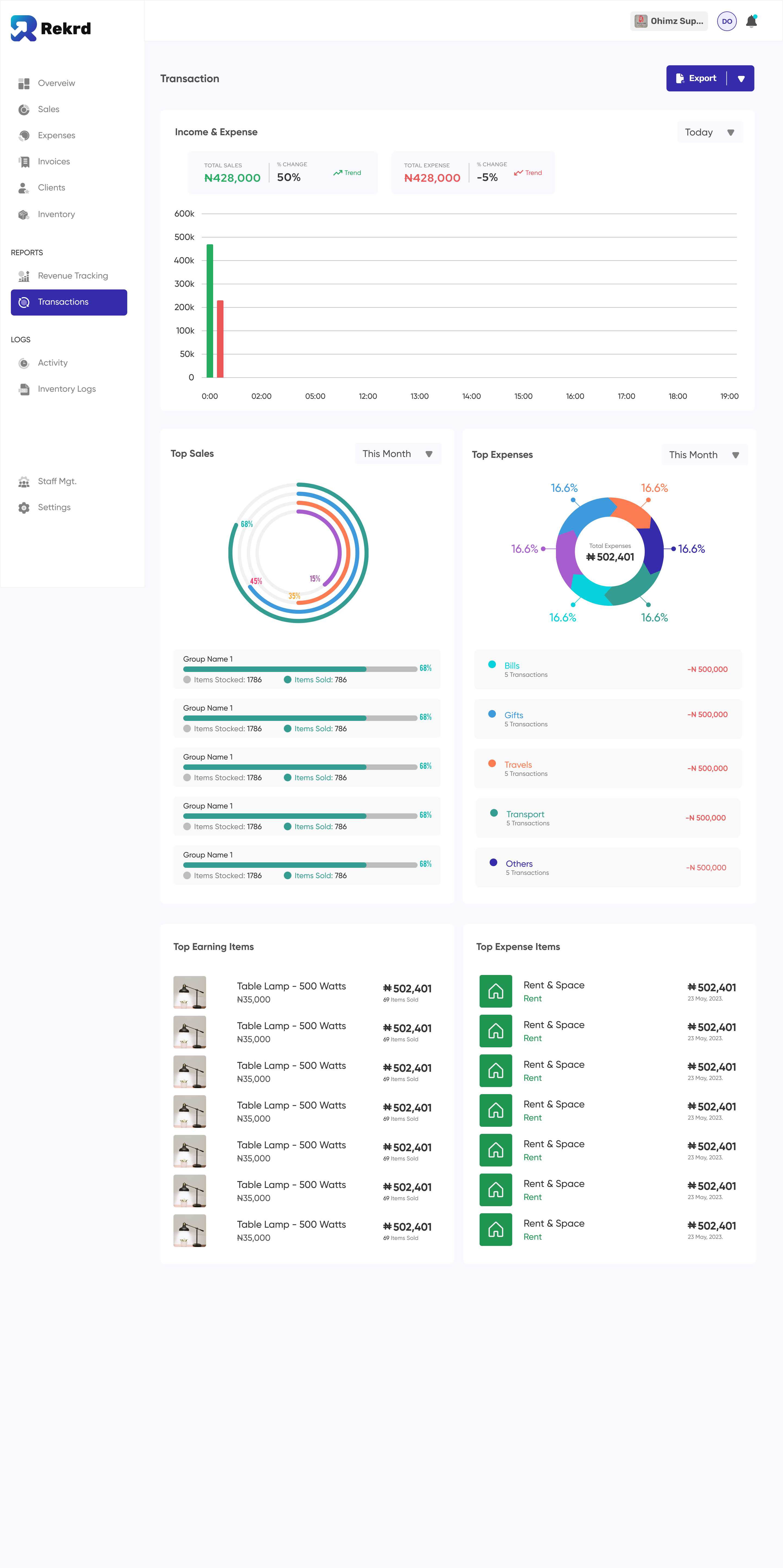Open Export options dropdown arrow

coord(741,79)
